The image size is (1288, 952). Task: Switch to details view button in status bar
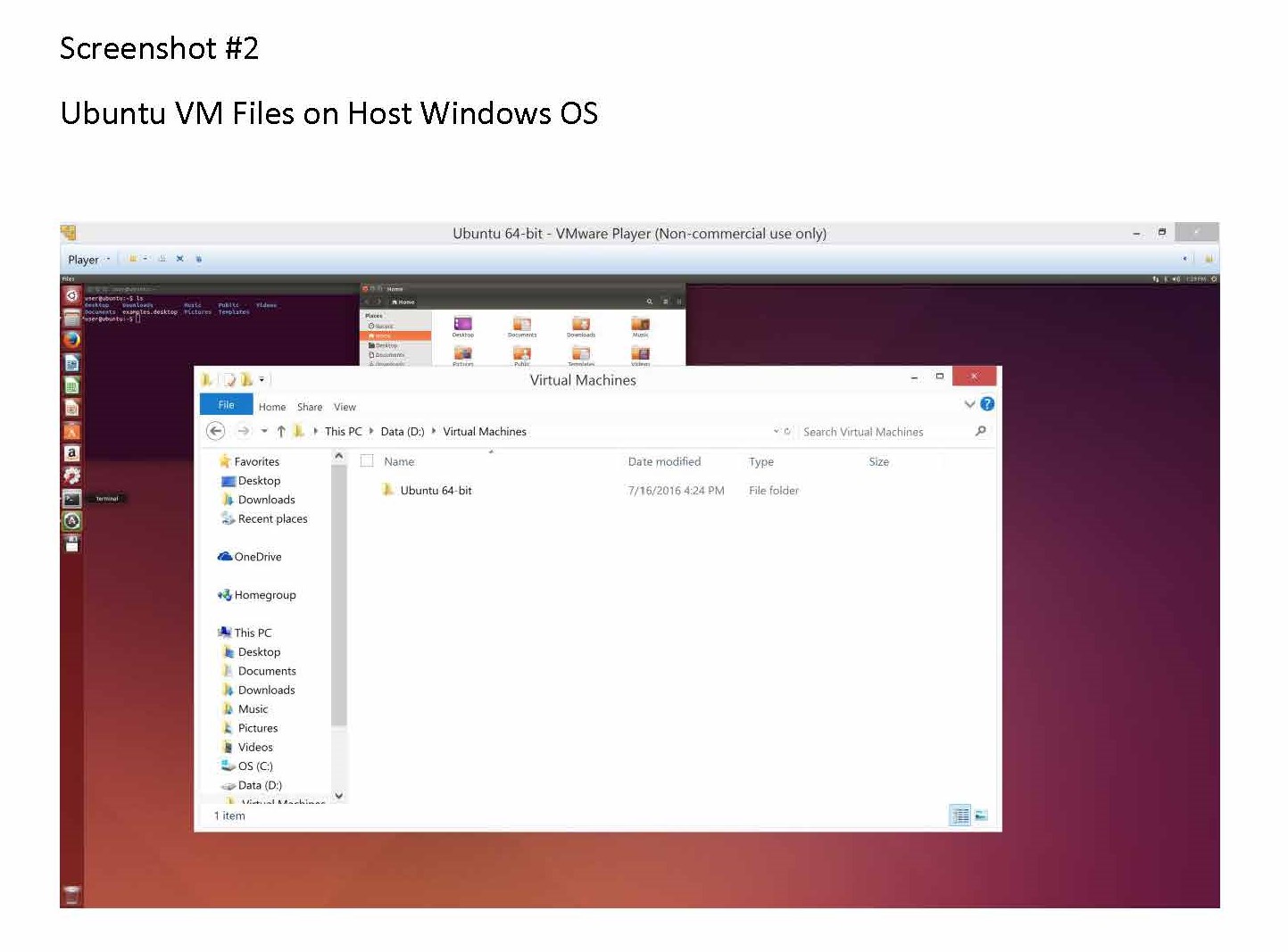point(960,815)
